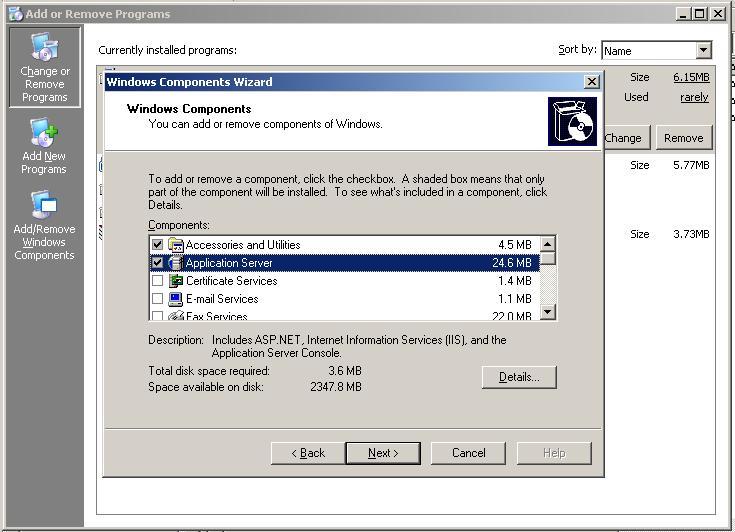
Task: Click the wizard box-and-CD graphic
Action: 572,121
